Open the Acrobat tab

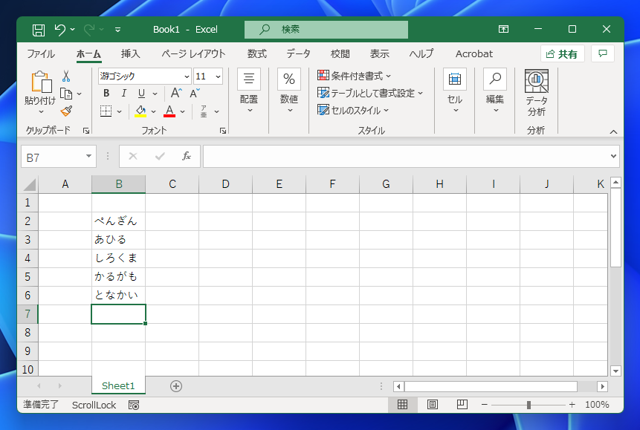tap(474, 54)
